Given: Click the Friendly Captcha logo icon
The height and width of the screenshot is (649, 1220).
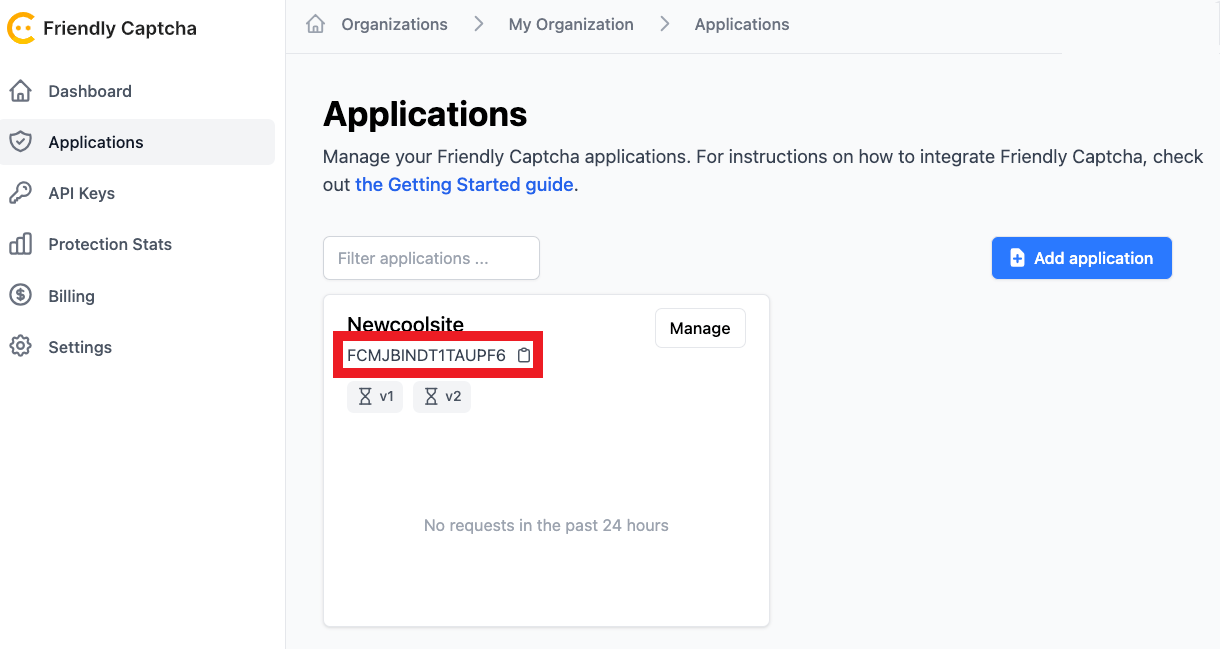Looking at the screenshot, I should coord(20,28).
